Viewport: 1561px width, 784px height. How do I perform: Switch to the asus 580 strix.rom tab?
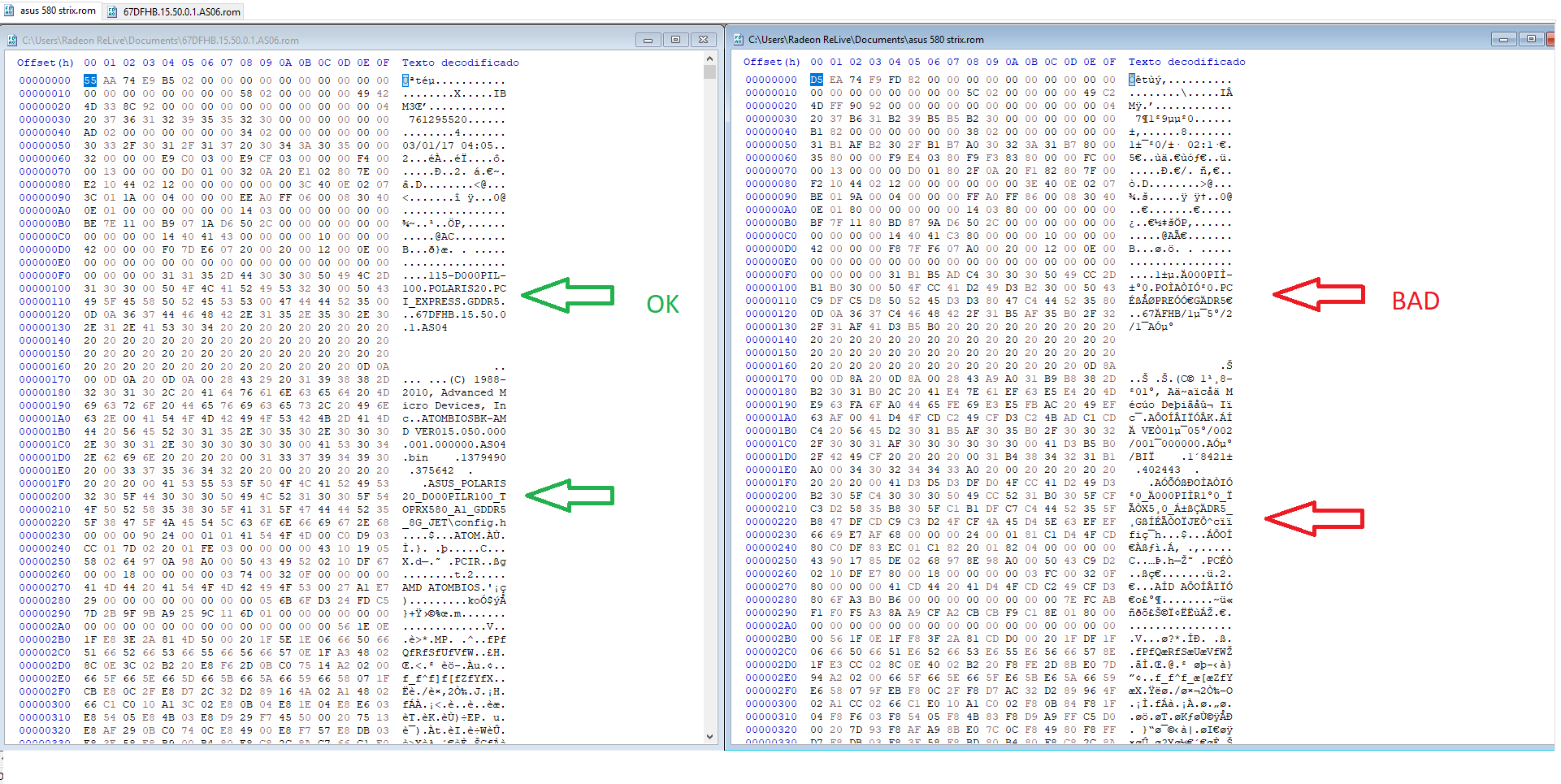(50, 11)
